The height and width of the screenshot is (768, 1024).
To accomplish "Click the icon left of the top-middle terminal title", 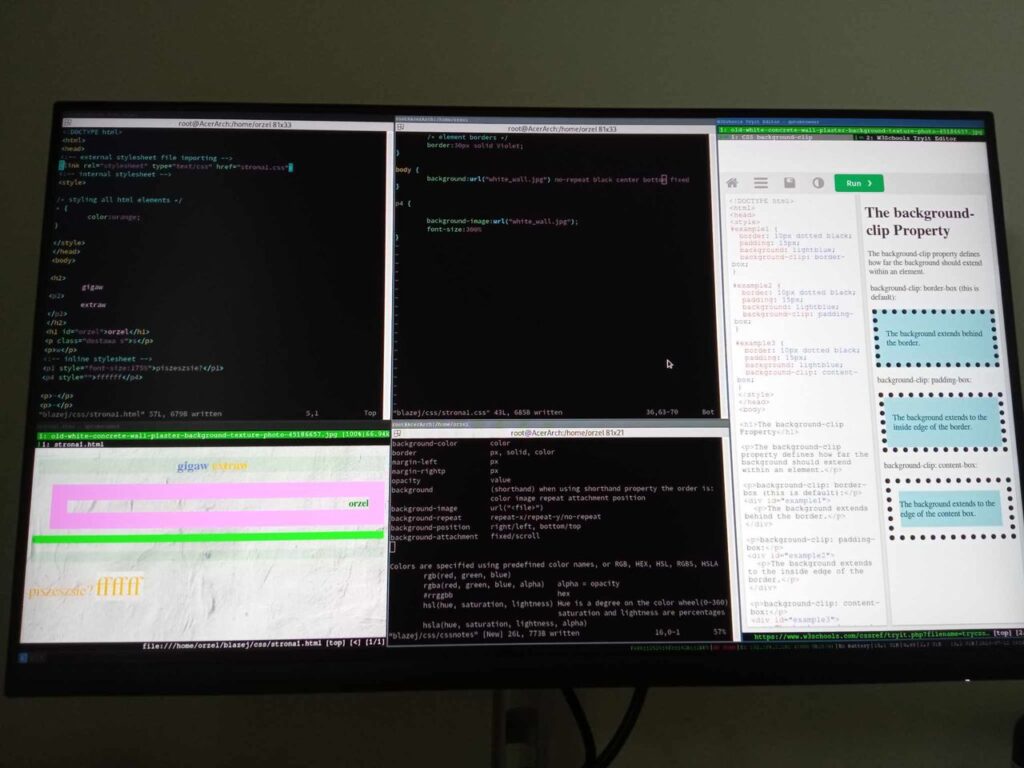I will pyautogui.click(x=398, y=128).
